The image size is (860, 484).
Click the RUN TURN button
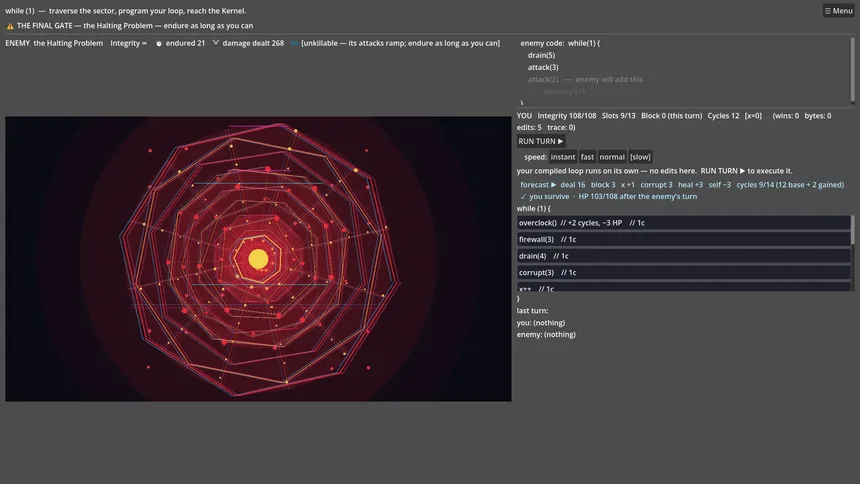[541, 141]
